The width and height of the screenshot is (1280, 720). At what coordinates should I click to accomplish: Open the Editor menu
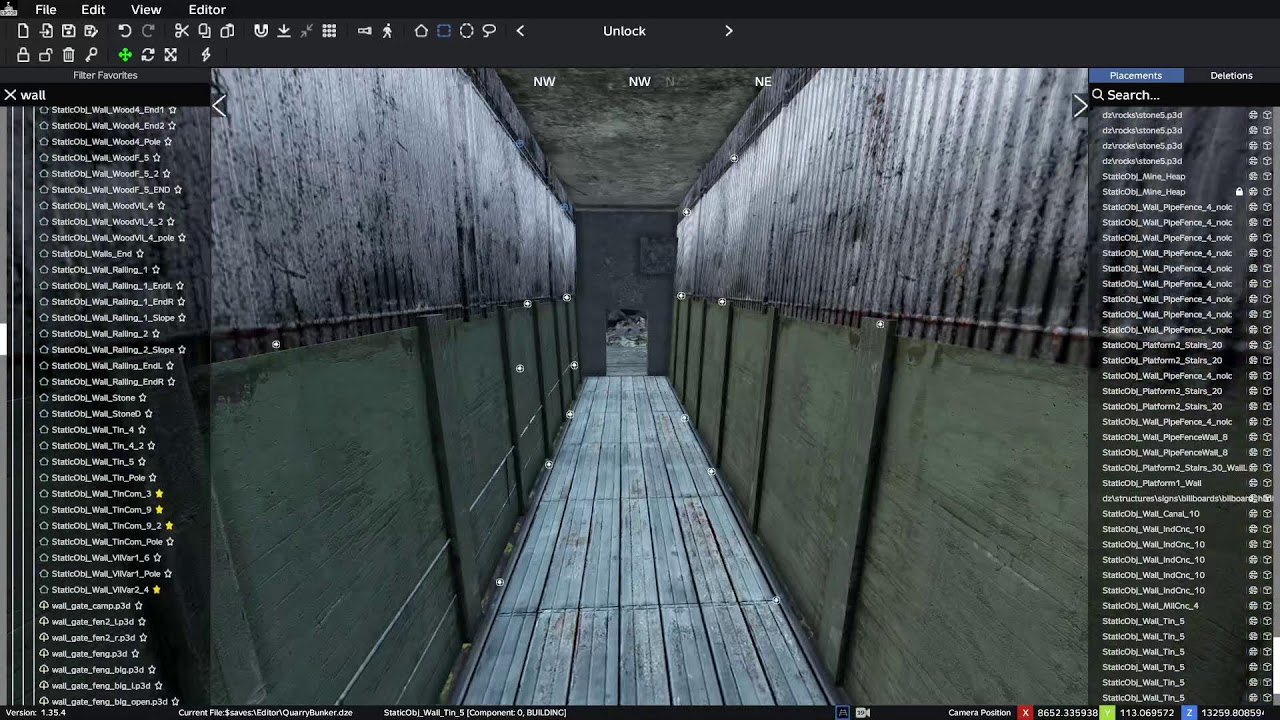(207, 9)
